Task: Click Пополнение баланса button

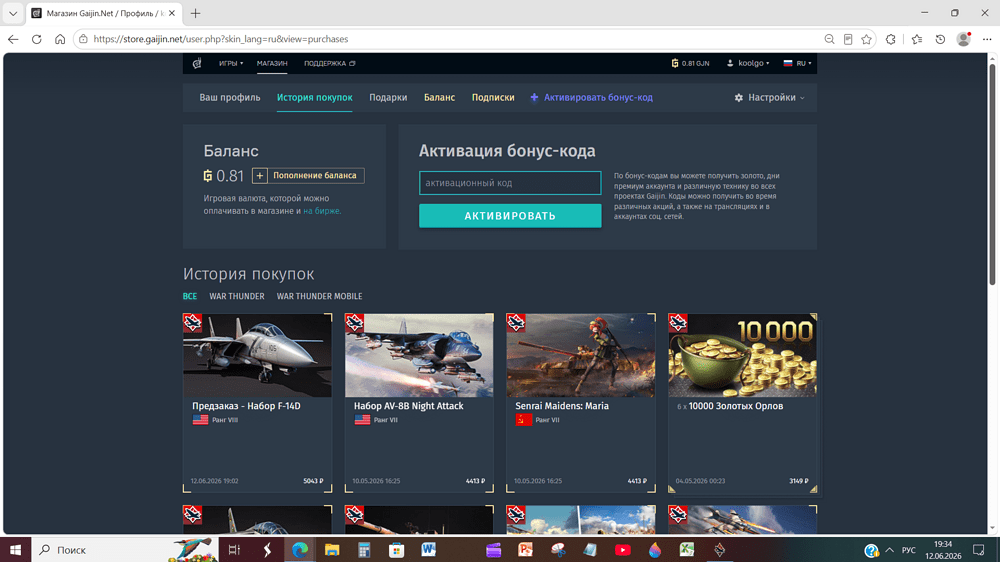Action: tap(308, 175)
